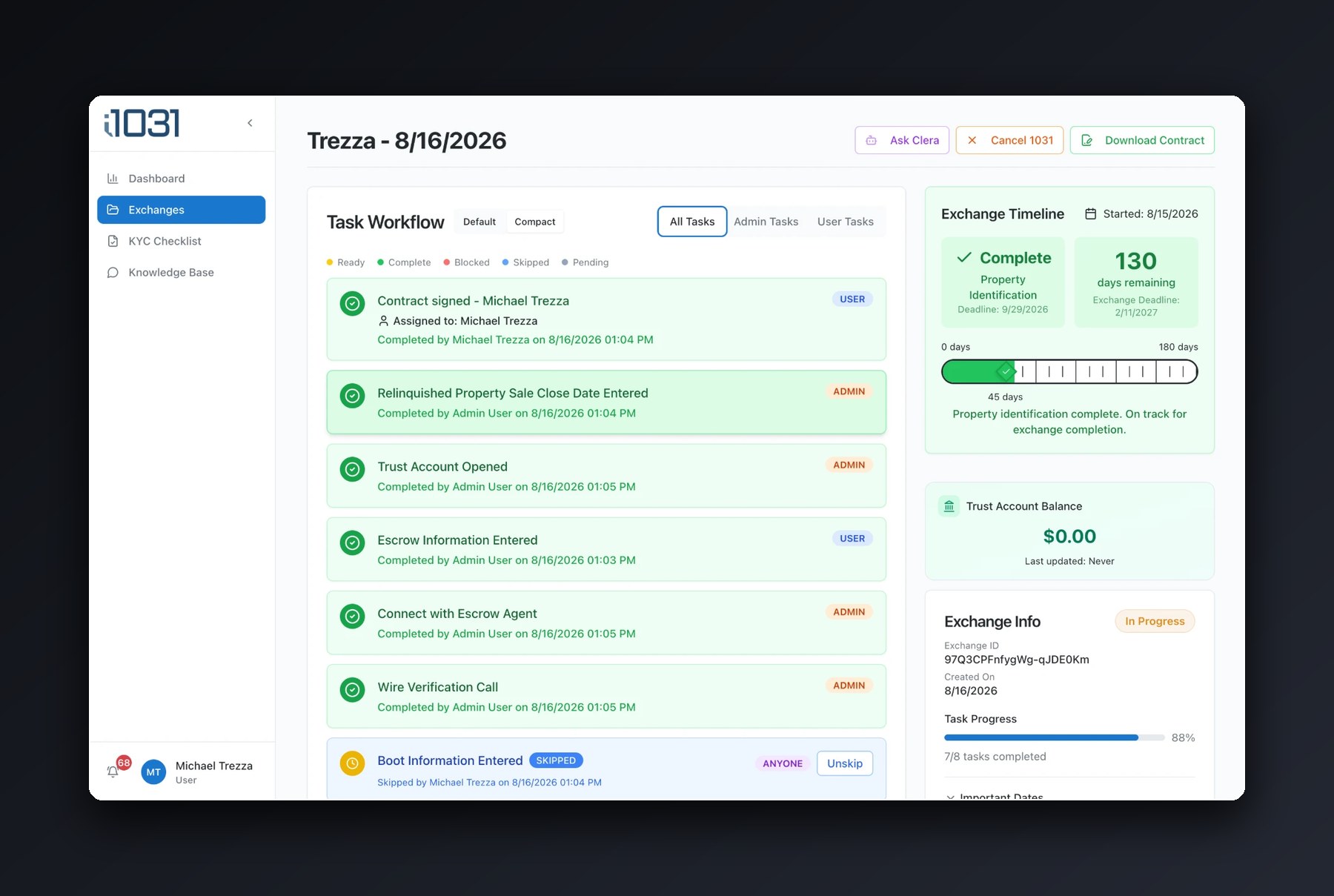Unskip the Boot Information Entered task
The width and height of the screenshot is (1334, 896).
(845, 763)
